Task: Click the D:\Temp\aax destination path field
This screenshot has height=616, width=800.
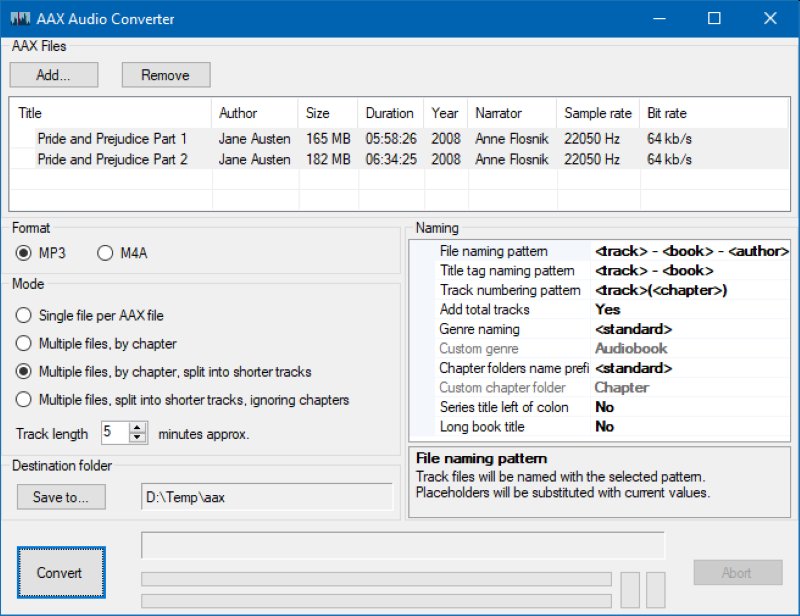Action: point(265,497)
